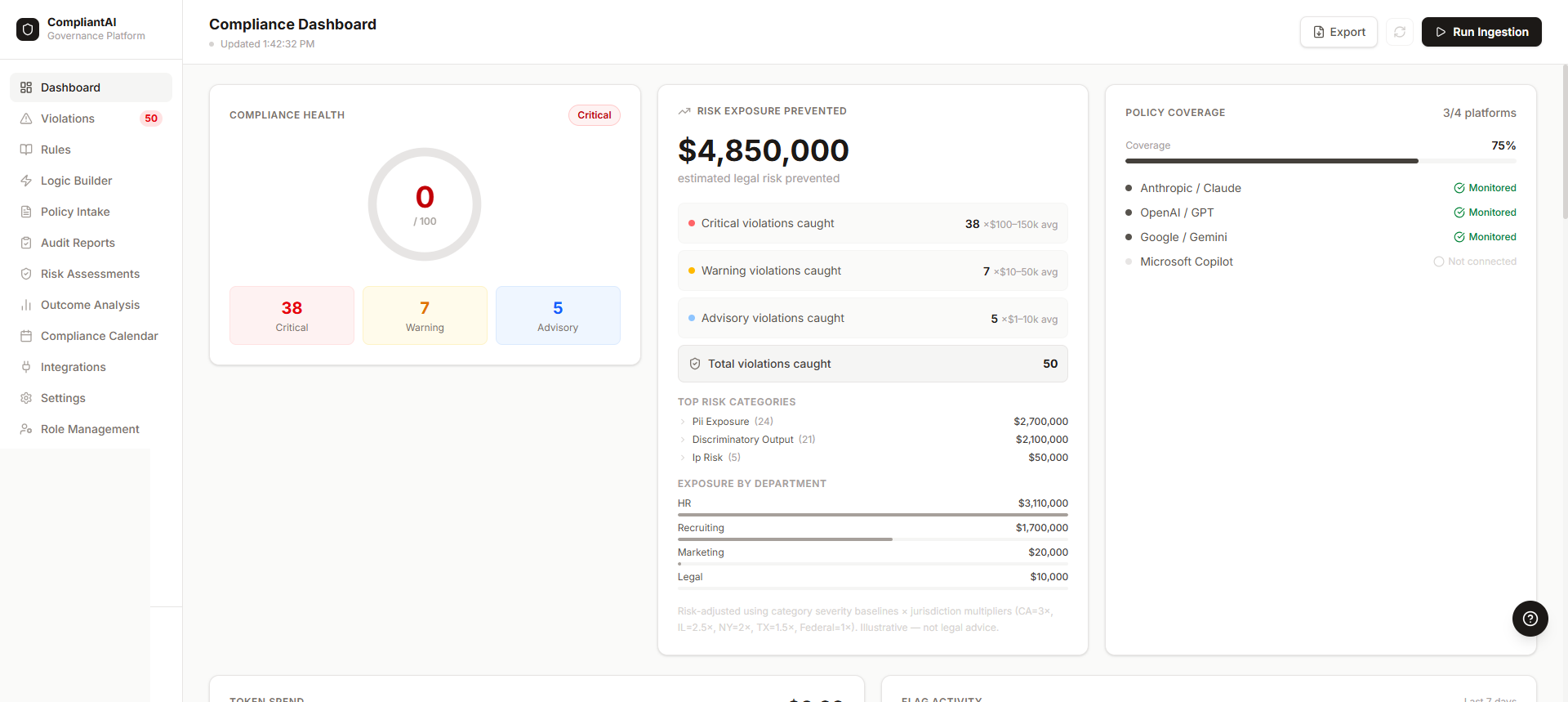Click the Logic Builder lightning icon
1568x702 pixels.
click(x=26, y=181)
